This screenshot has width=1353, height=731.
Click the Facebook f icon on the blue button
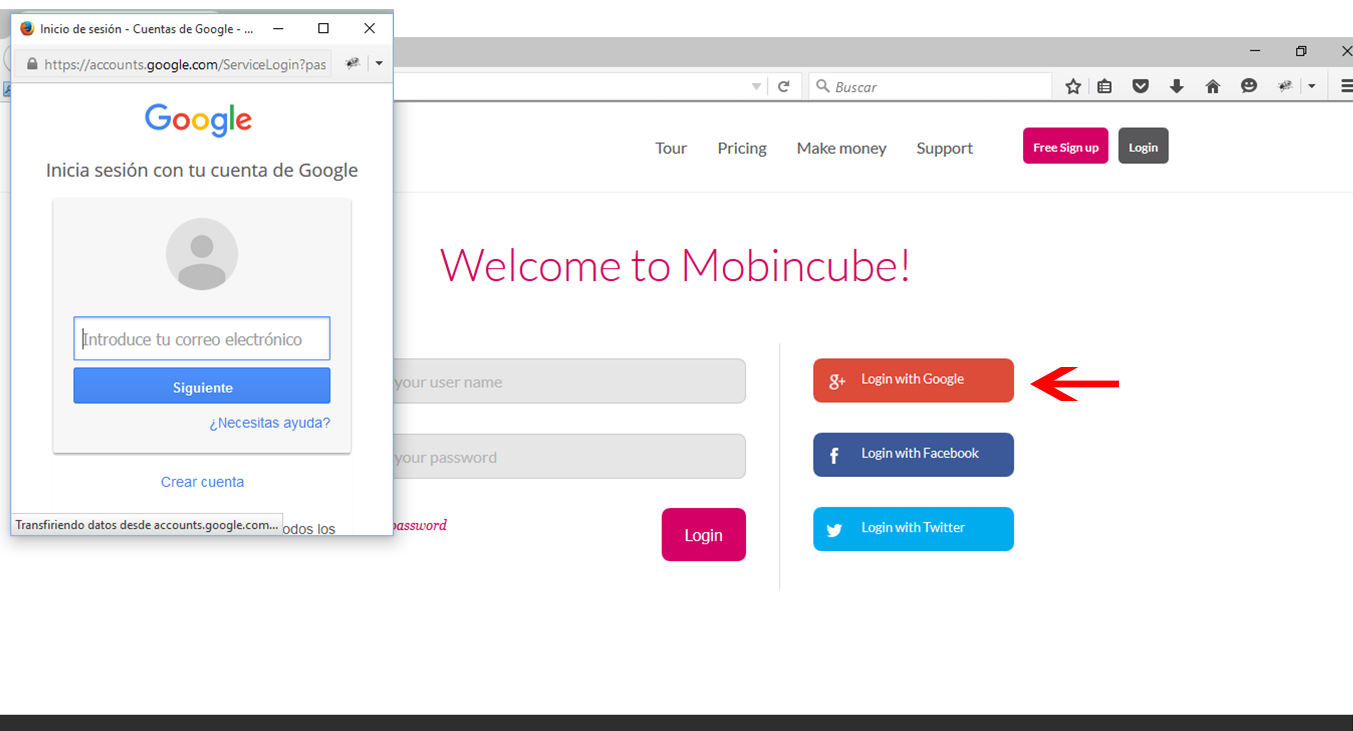pyautogui.click(x=834, y=455)
